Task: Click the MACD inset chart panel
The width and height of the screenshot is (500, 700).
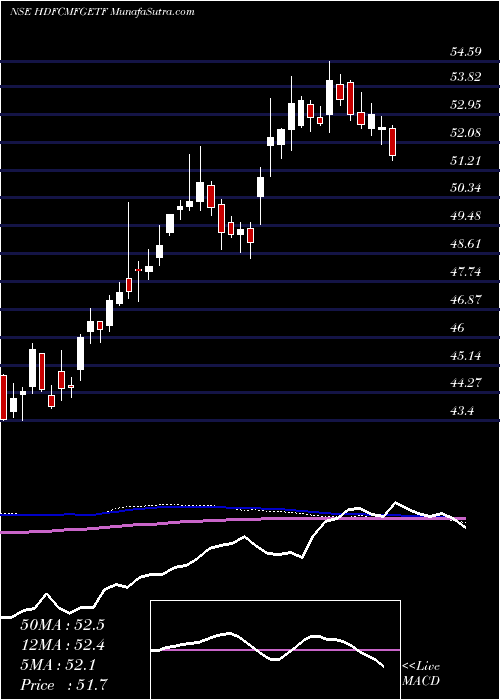Action: 275,650
